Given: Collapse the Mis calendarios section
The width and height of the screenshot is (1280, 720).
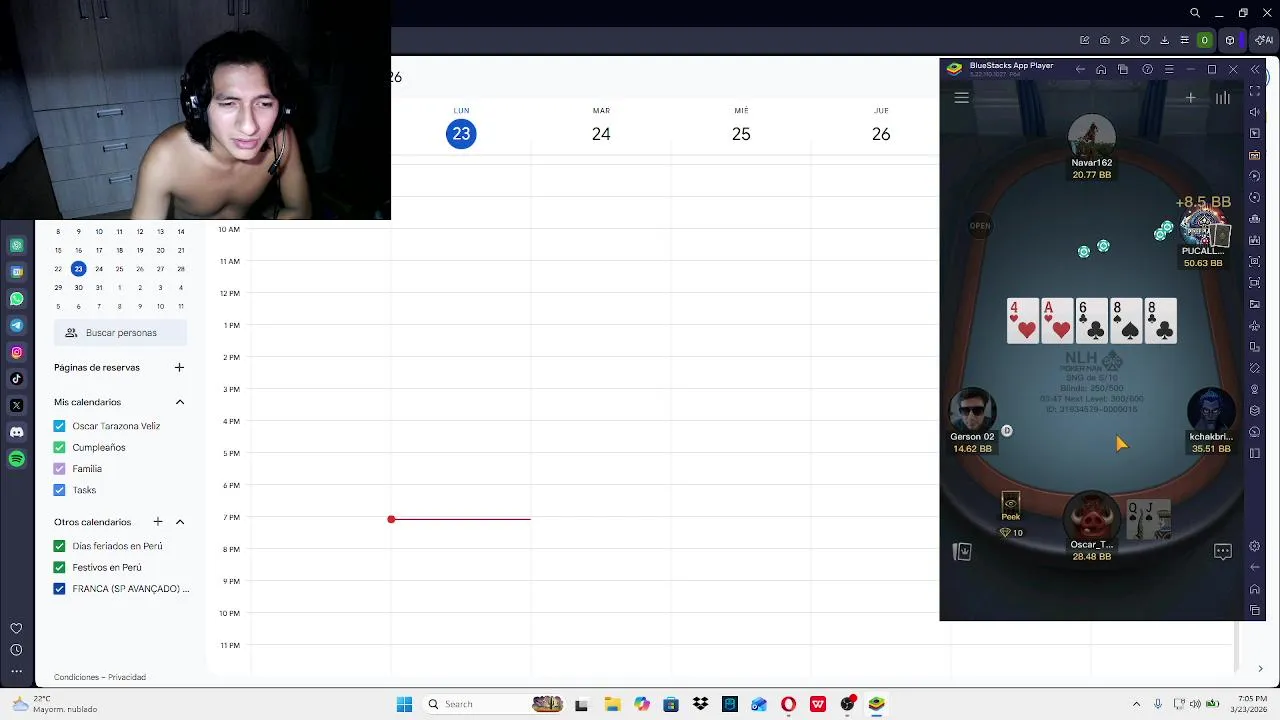Looking at the screenshot, I should (x=180, y=402).
